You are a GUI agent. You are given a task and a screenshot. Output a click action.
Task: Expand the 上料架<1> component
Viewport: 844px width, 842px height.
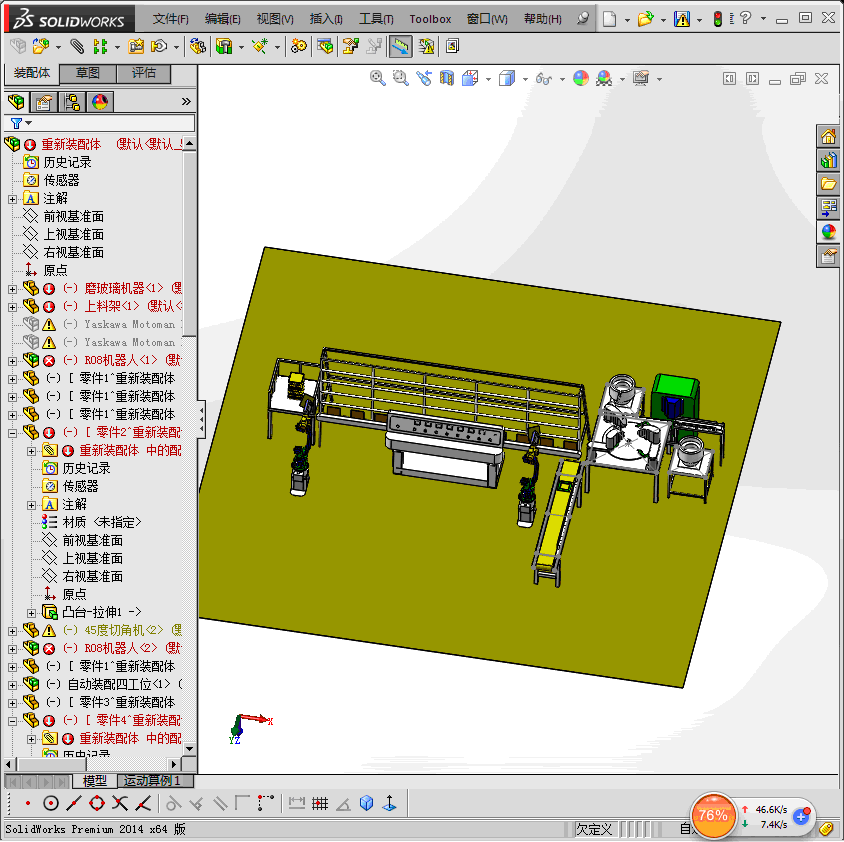coord(12,307)
